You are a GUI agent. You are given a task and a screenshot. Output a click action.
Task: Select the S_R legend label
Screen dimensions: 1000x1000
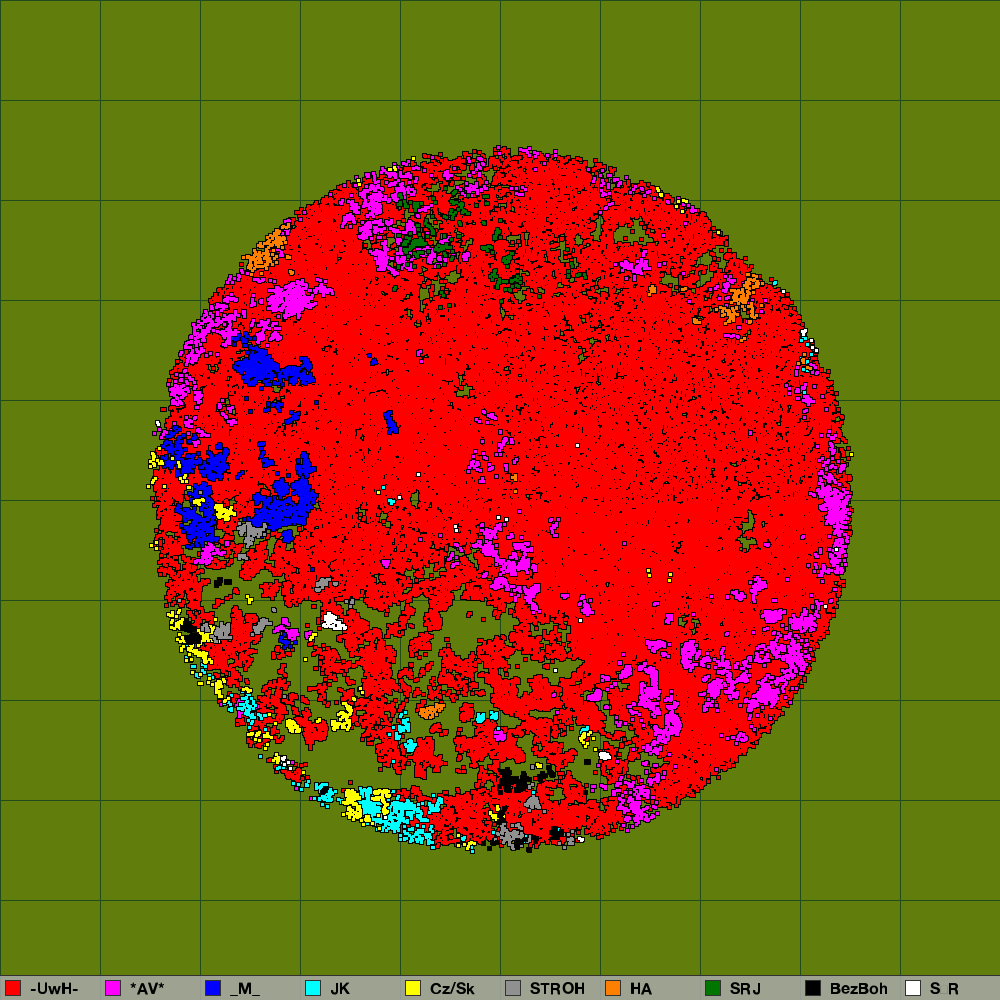coord(945,989)
